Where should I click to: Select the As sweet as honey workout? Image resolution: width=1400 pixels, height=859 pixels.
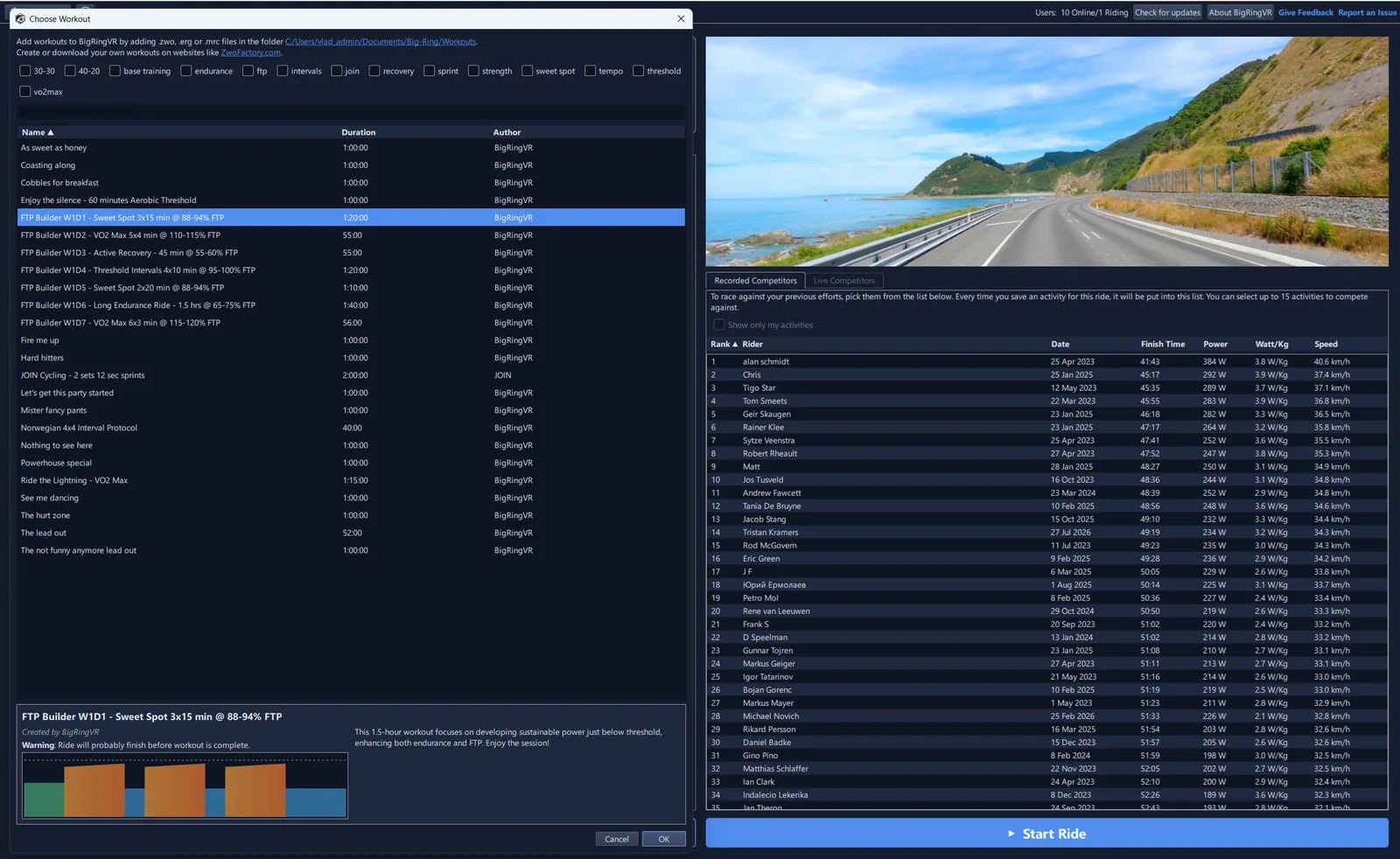[351, 148]
